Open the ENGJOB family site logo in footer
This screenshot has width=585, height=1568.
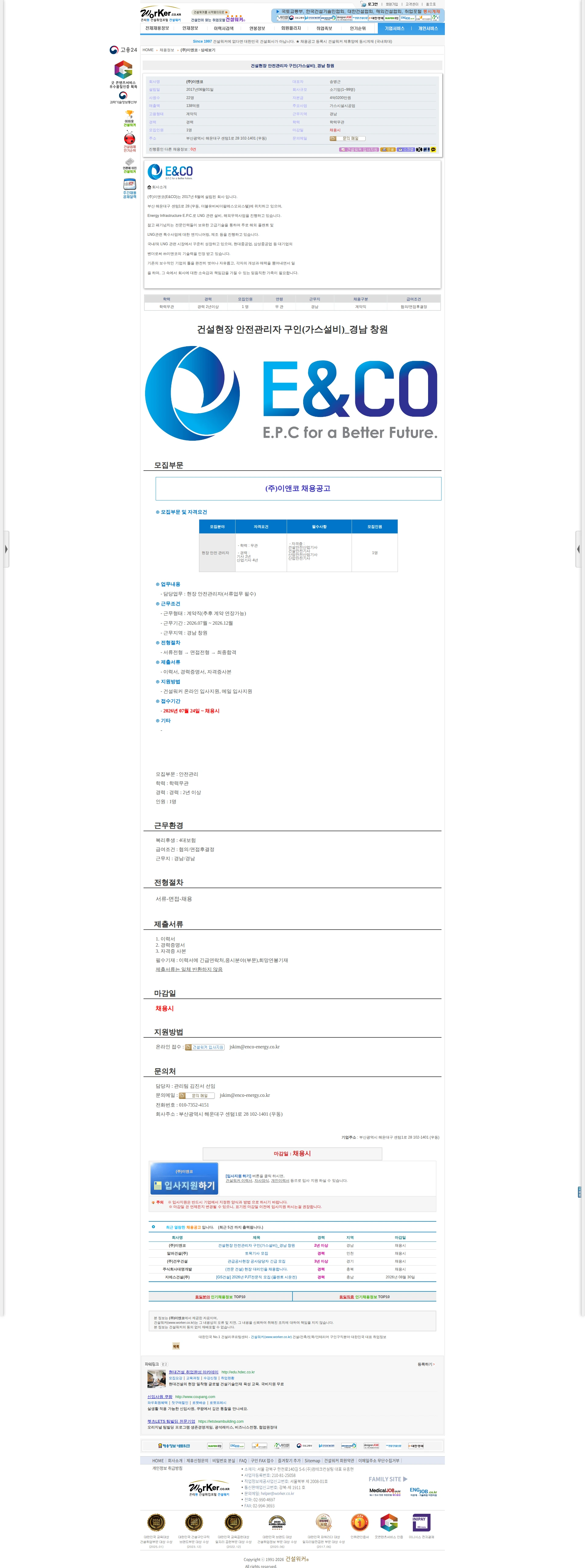click(x=423, y=1491)
